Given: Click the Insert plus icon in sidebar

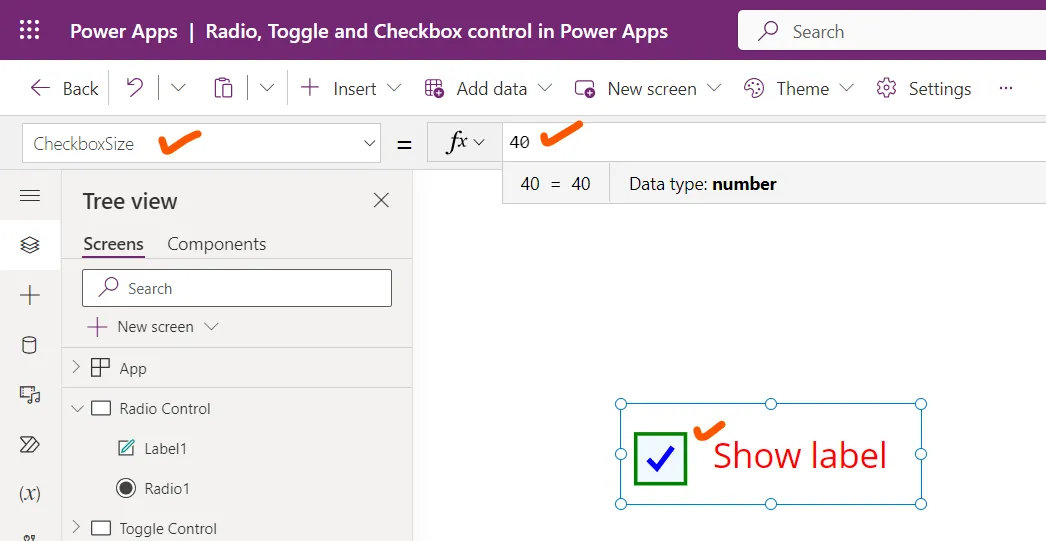Looking at the screenshot, I should (30, 295).
